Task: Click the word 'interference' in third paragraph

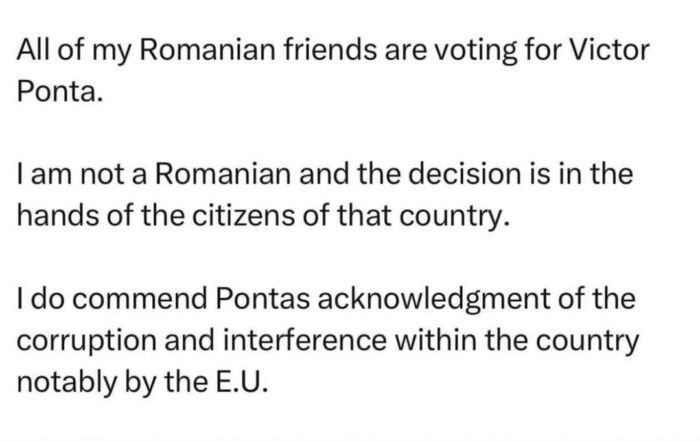Action: point(305,340)
